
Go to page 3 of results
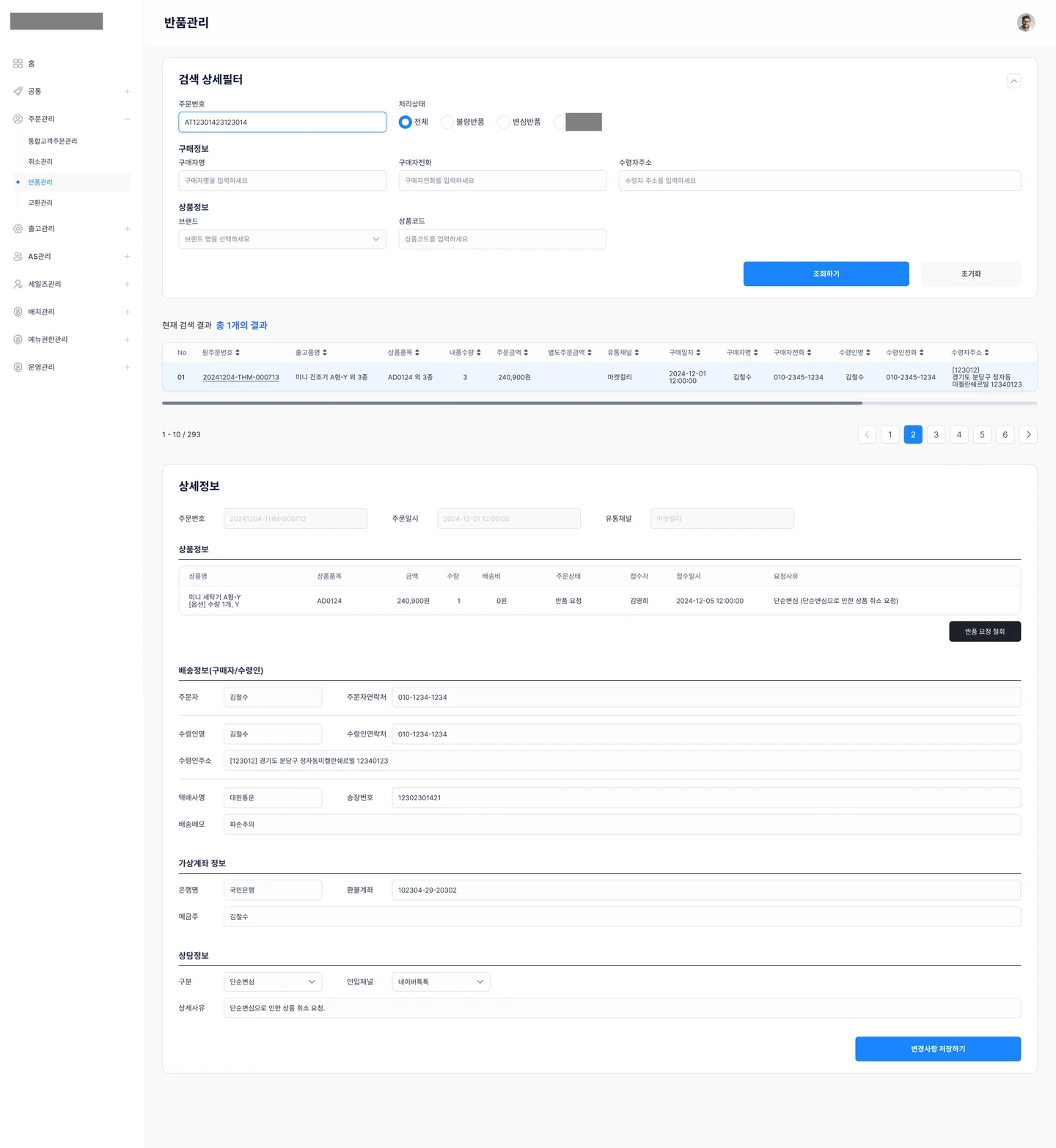point(936,435)
